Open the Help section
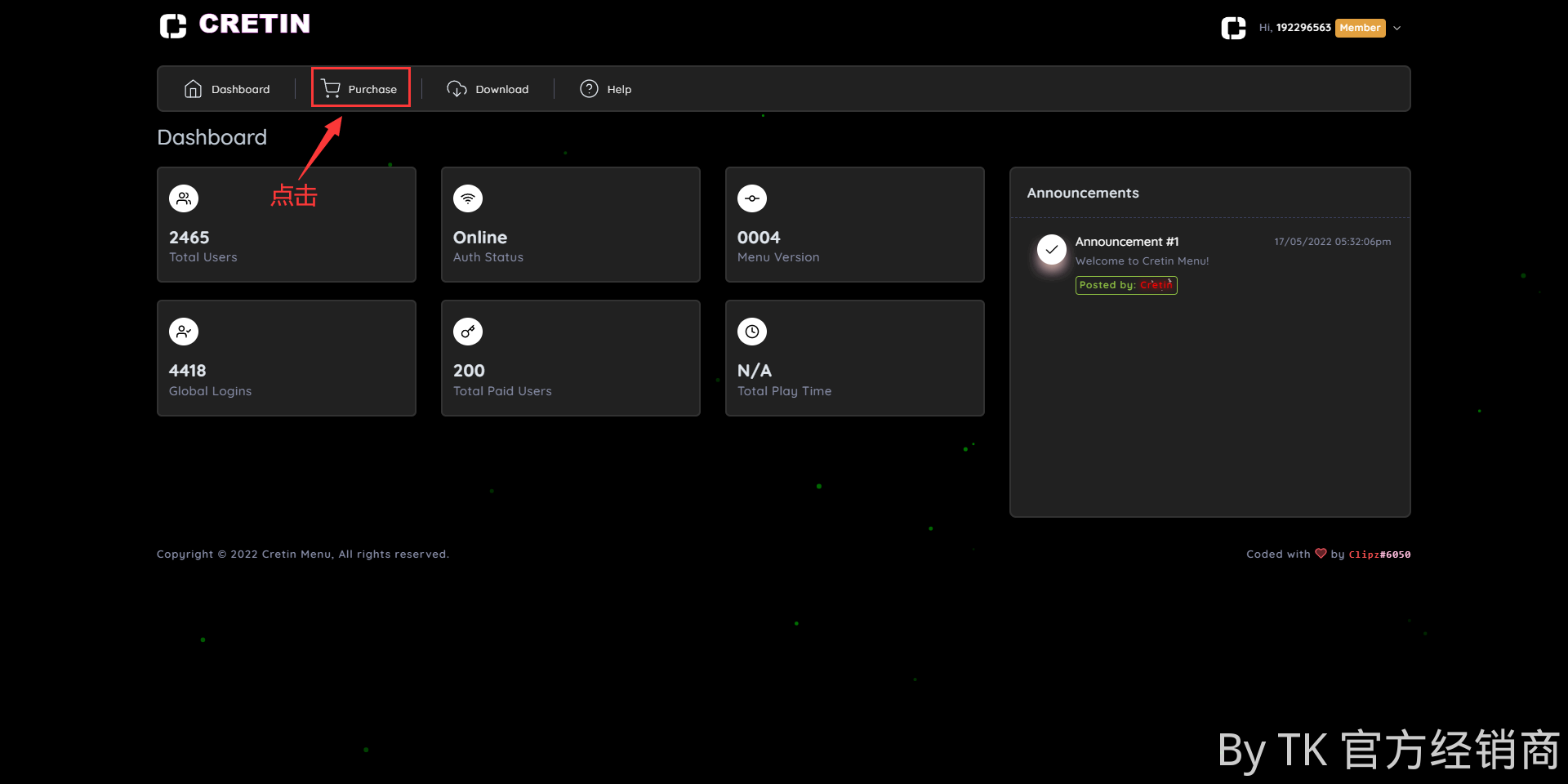Viewport: 1568px width, 784px height. tap(618, 89)
